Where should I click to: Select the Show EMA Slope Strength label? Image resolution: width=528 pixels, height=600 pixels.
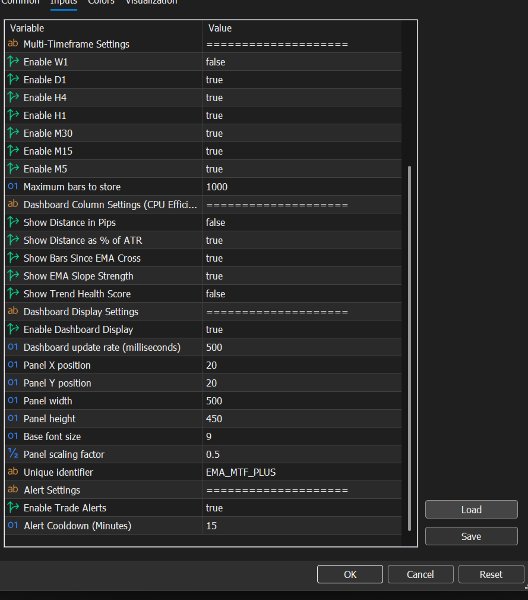click(78, 276)
